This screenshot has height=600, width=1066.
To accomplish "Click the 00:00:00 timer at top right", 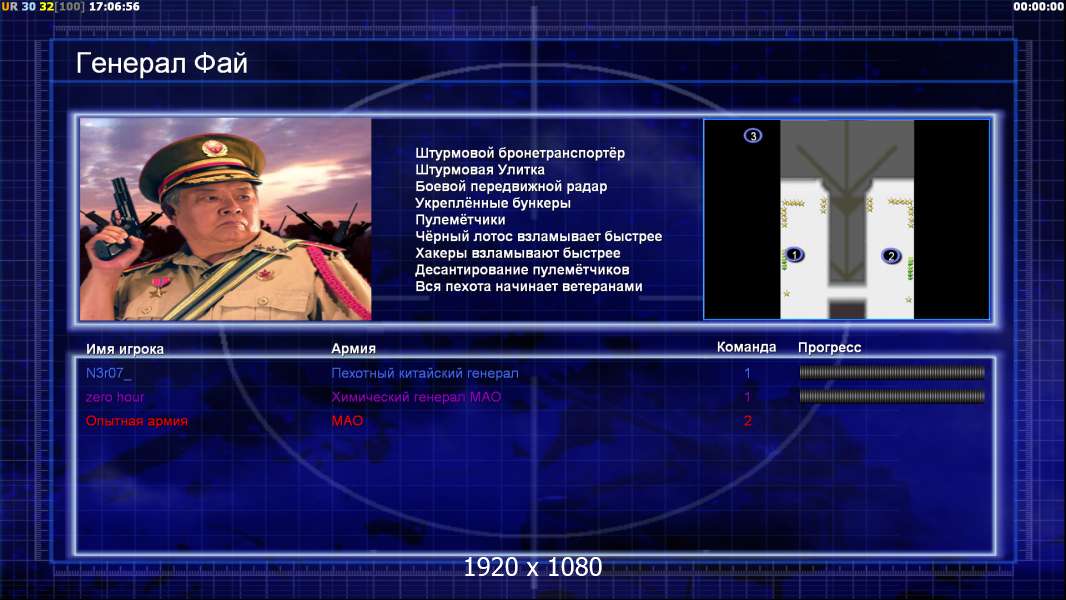I will pos(1038,7).
